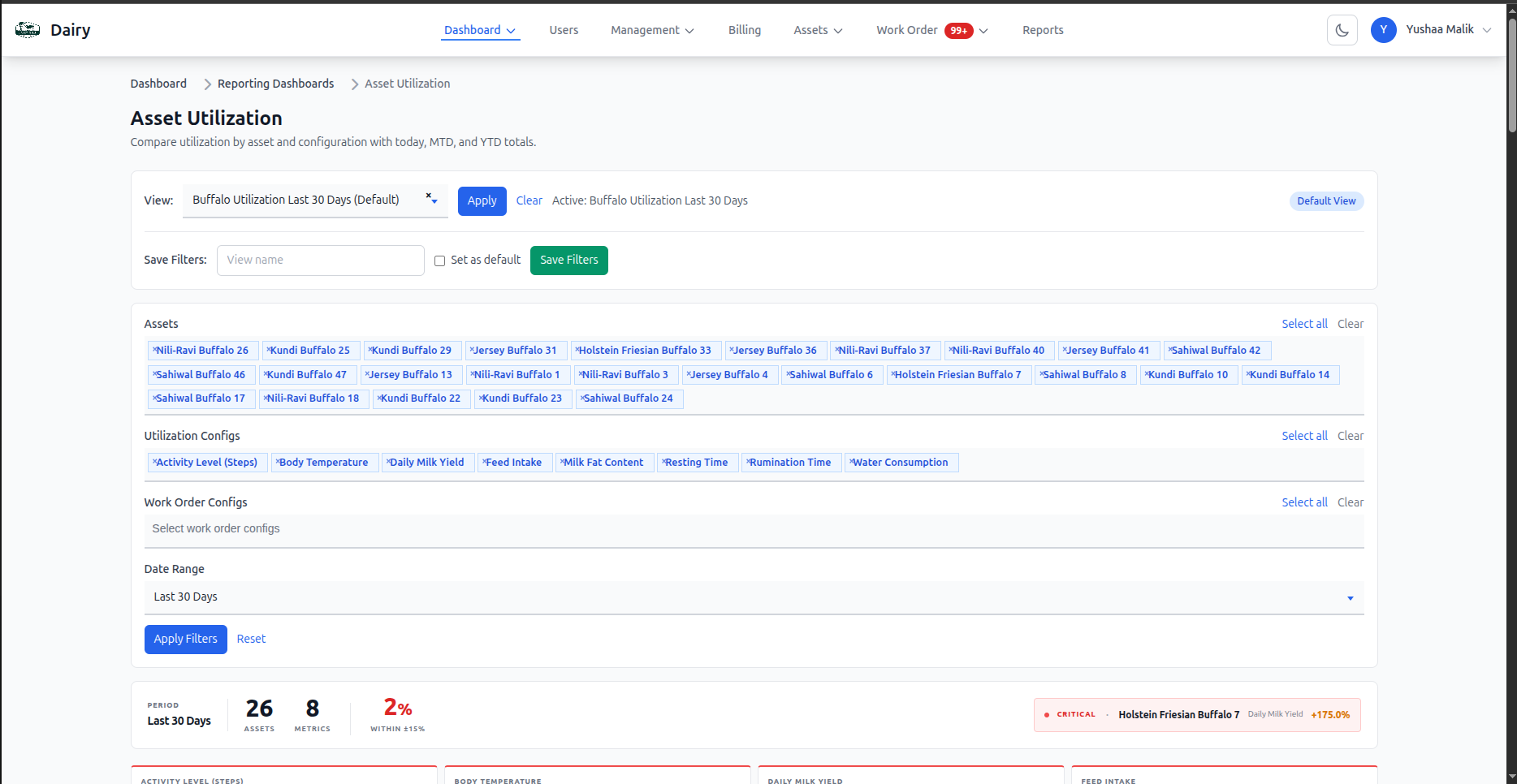
Task: Remove Daily Milk Yield config tag
Action: 388,462
